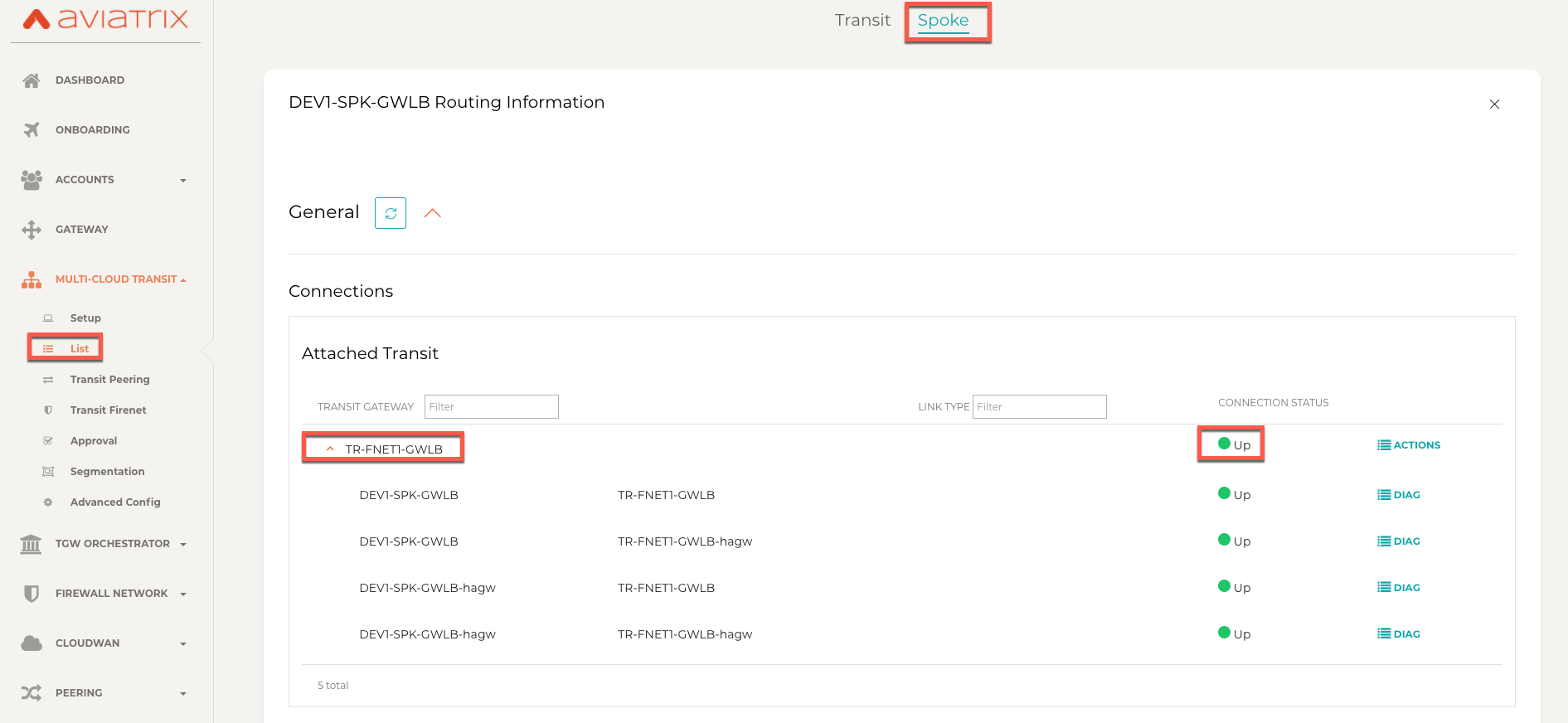Viewport: 1568px width, 723px height.
Task: Click the Attached Transit heading
Action: [370, 353]
